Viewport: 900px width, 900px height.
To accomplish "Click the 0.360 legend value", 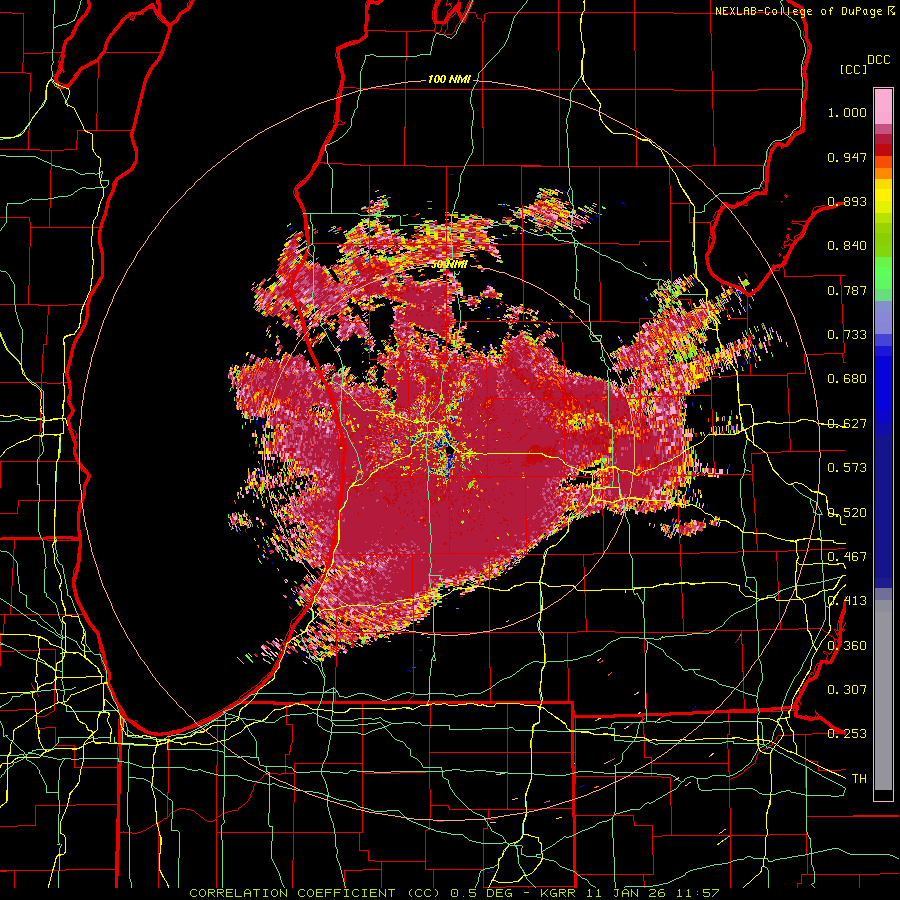I will tap(847, 646).
